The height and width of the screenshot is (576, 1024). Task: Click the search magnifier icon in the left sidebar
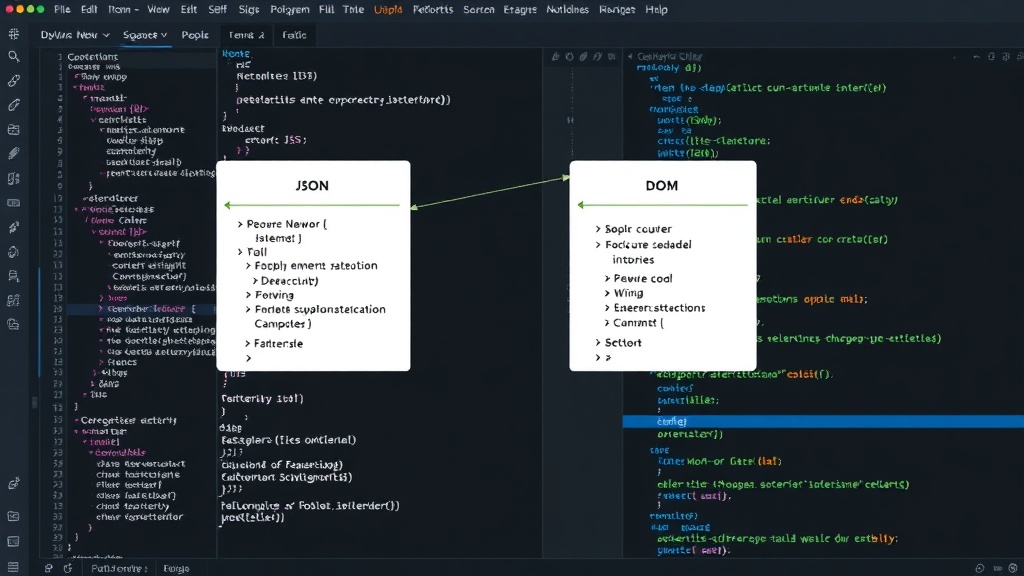(x=14, y=57)
